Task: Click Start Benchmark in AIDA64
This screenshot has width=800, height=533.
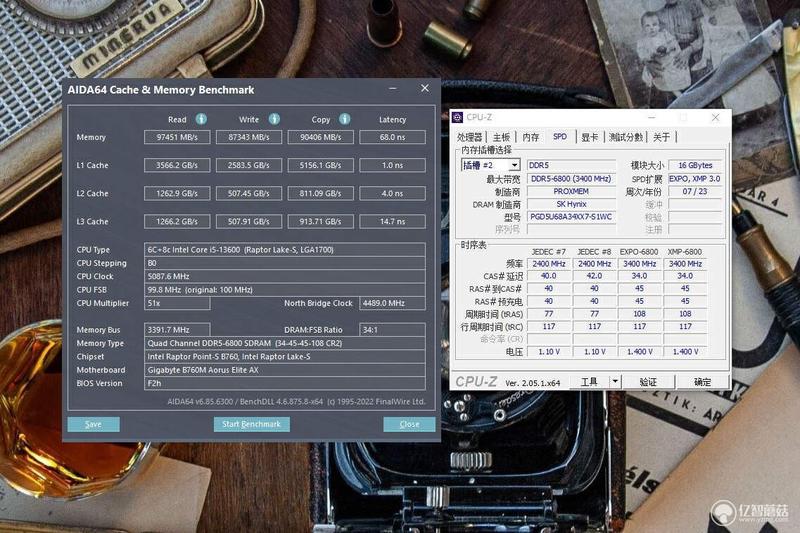Action: (x=252, y=424)
